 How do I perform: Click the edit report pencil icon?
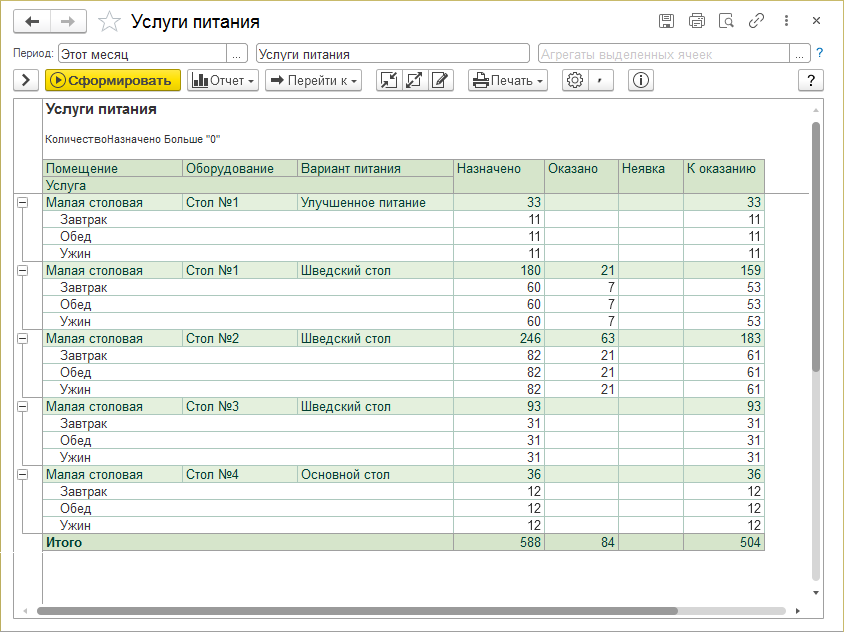point(441,80)
